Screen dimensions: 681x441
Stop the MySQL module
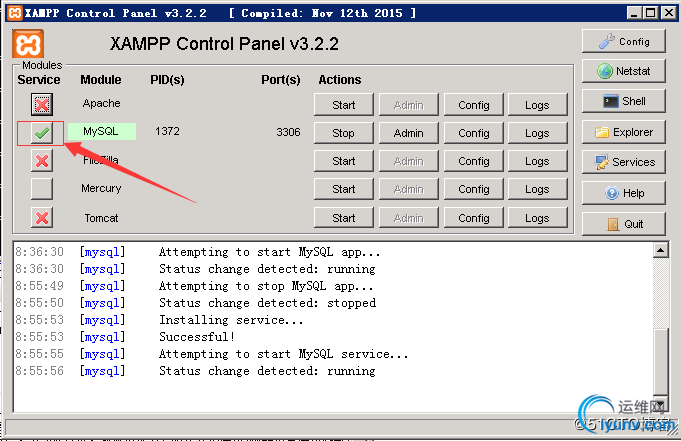point(344,133)
